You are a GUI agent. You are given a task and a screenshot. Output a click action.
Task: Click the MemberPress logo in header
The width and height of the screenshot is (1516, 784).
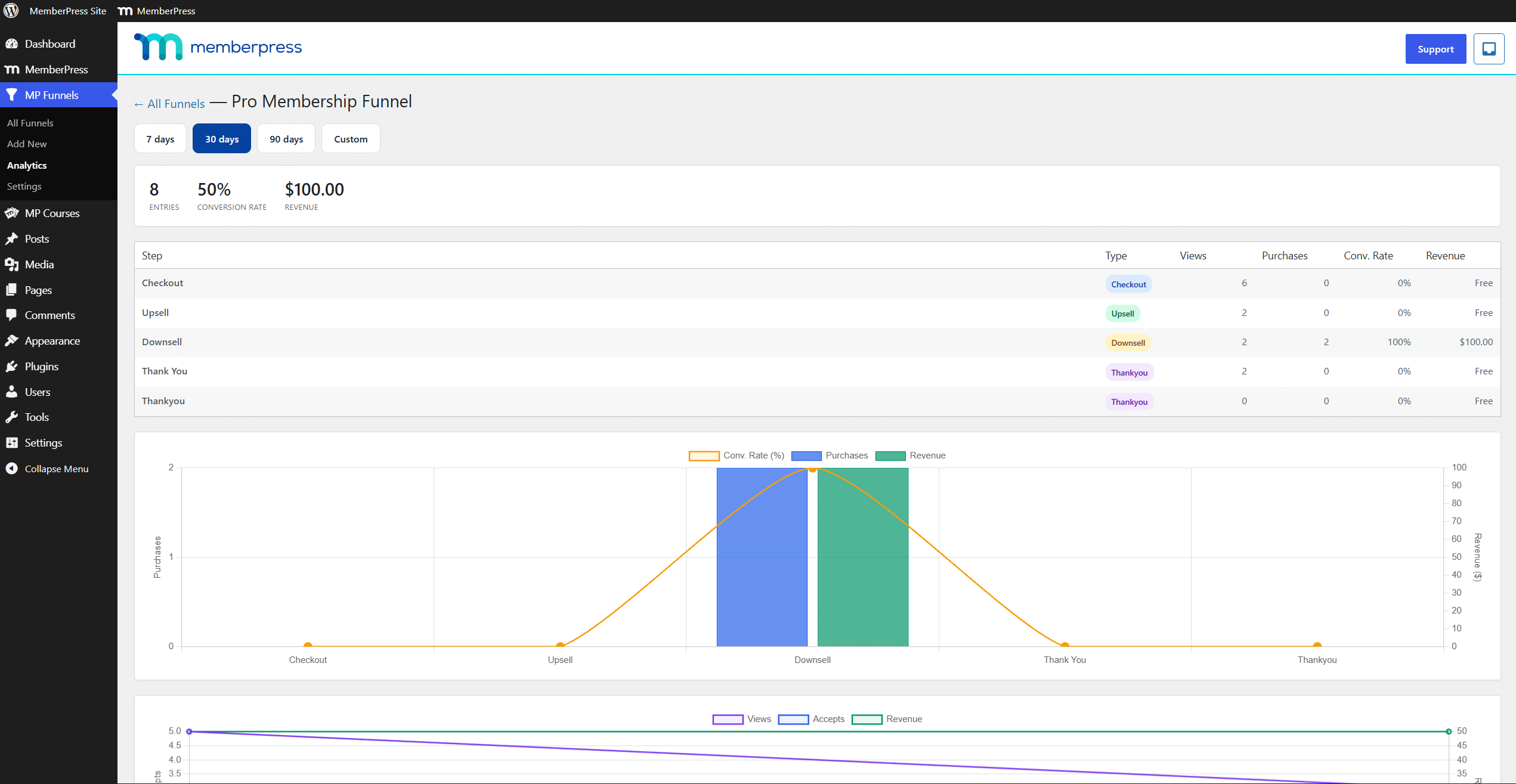point(218,47)
